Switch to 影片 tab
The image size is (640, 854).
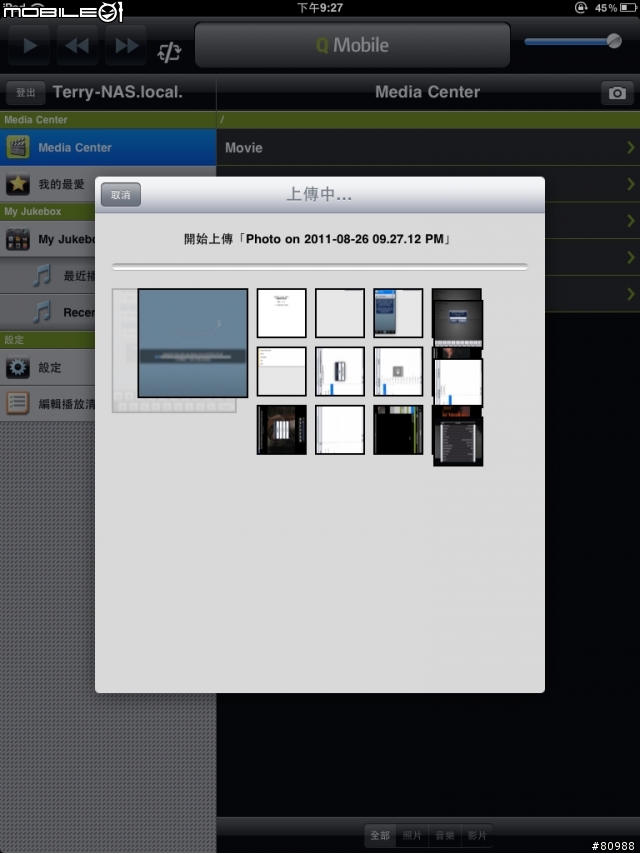(x=477, y=835)
